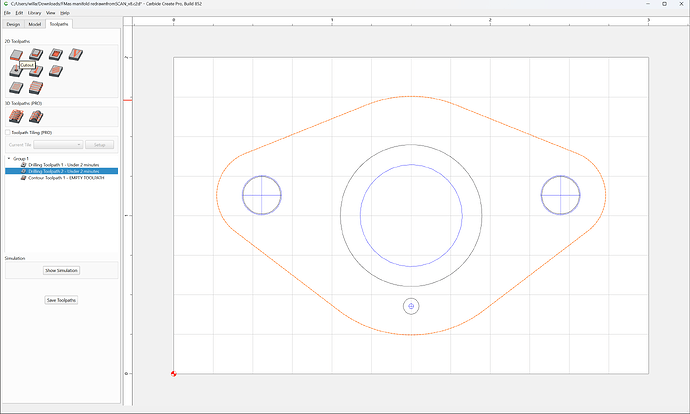Open the Current Tile dropdown
This screenshot has width=690, height=414.
[58, 145]
